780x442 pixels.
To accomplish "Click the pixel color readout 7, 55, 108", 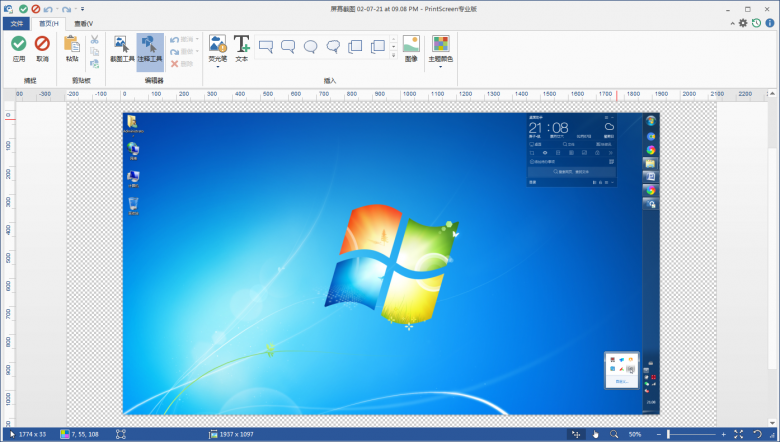I will pos(80,434).
